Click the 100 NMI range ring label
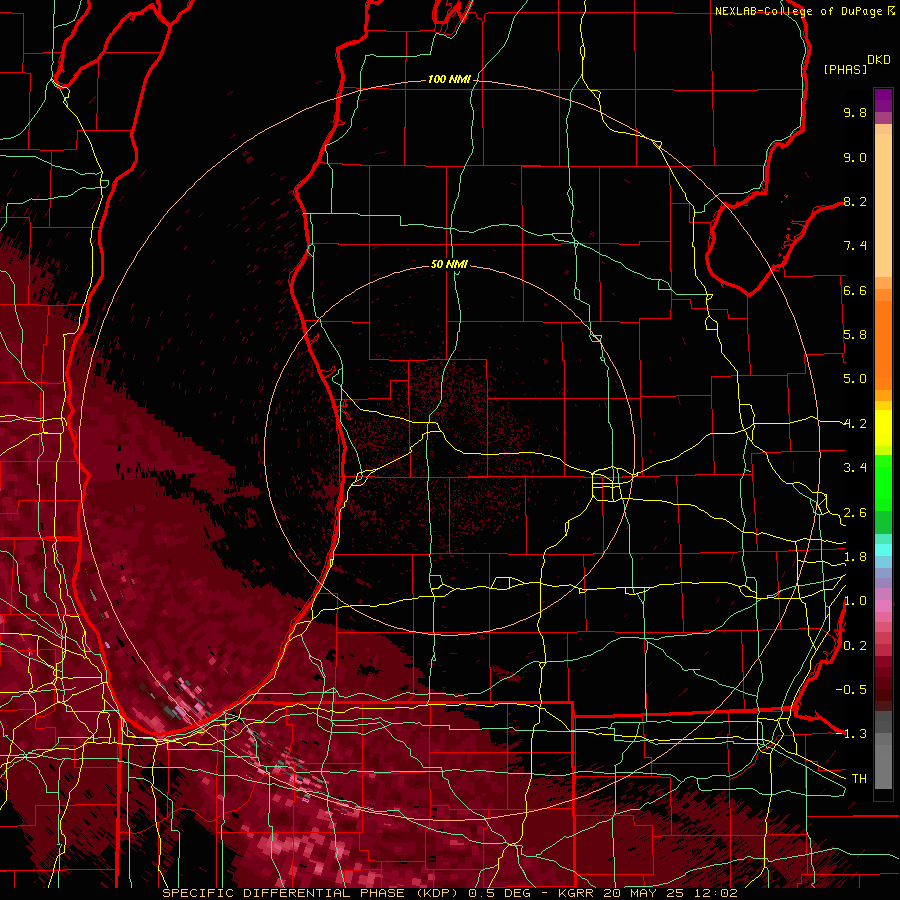Viewport: 900px width, 900px height. 449,79
